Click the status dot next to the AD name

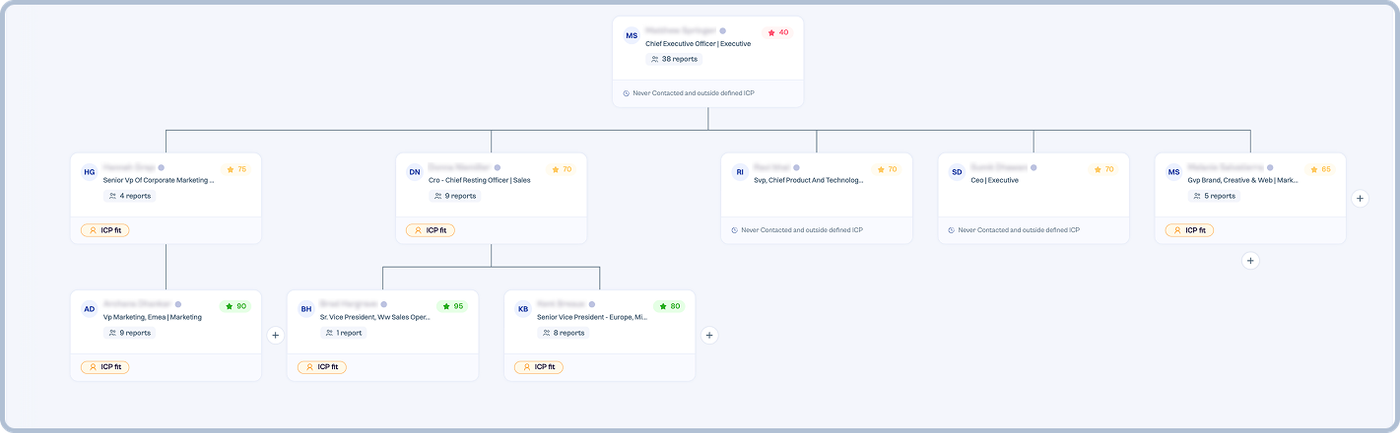pos(177,304)
